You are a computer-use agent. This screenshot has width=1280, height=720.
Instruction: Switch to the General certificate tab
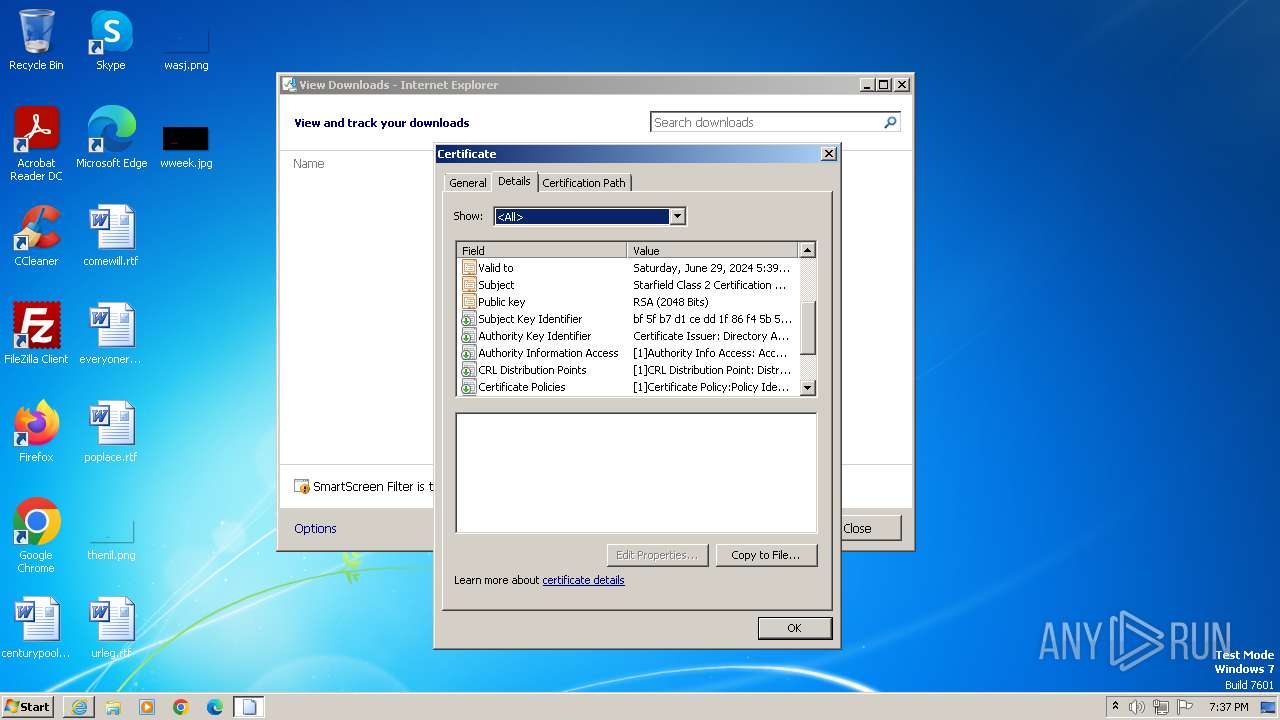[x=467, y=183]
